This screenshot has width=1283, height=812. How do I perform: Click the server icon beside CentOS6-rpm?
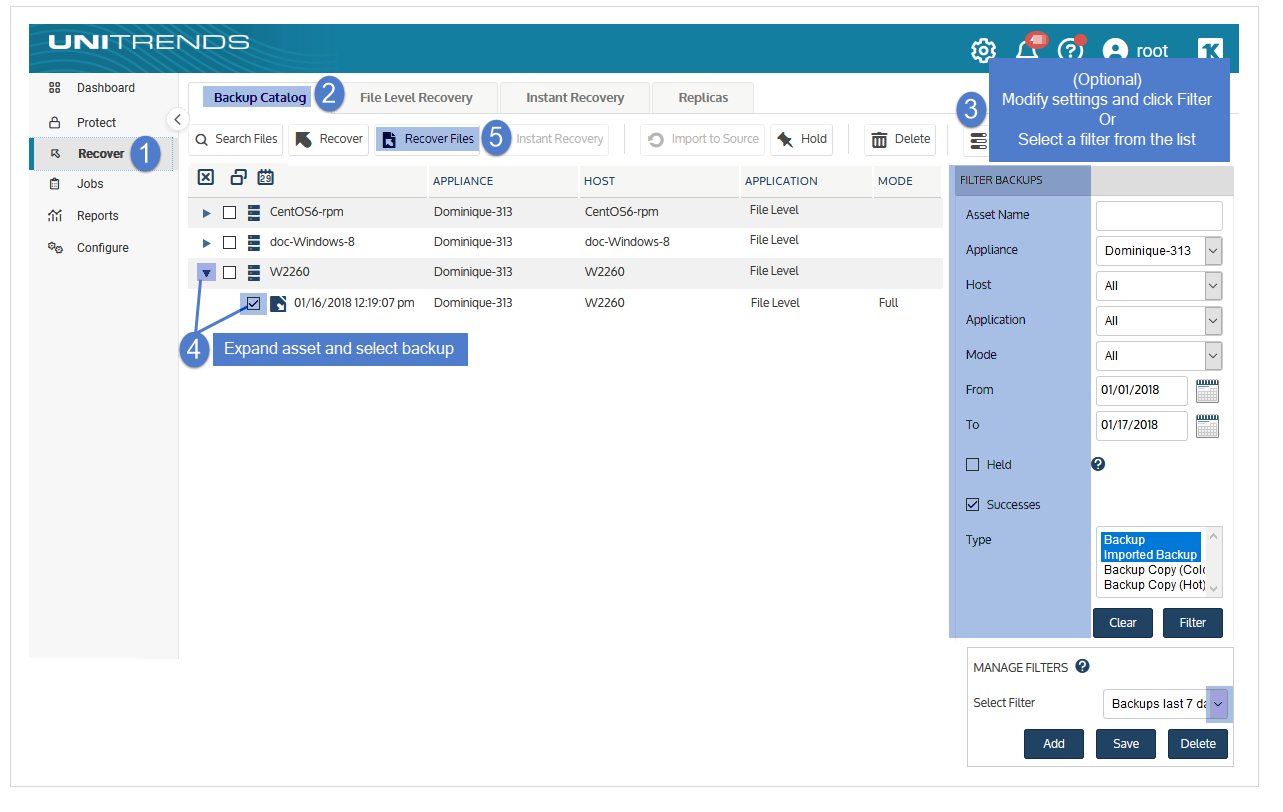tap(254, 213)
